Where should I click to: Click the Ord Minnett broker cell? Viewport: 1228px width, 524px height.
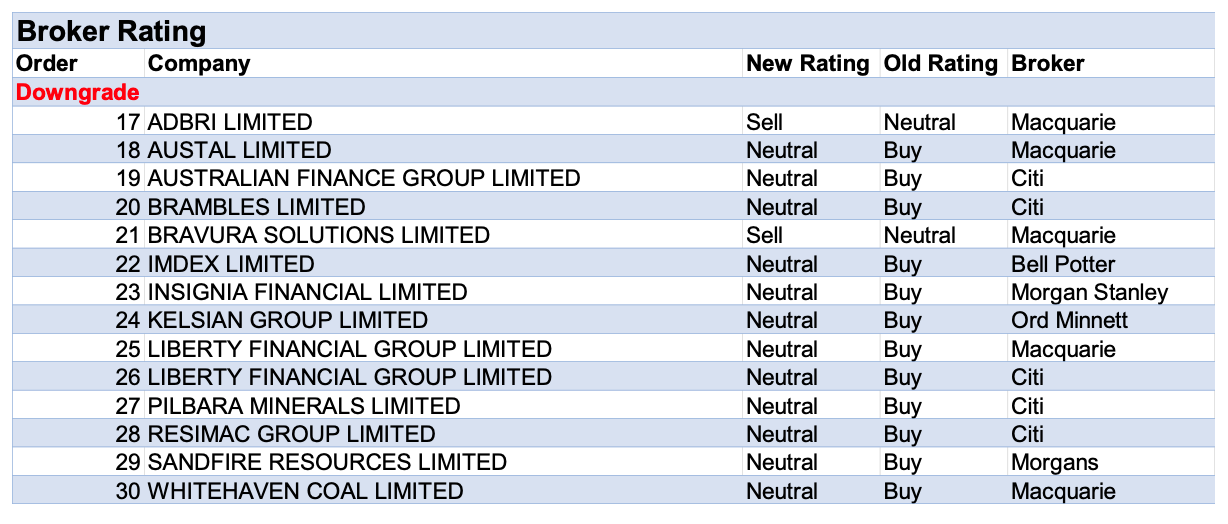coord(1069,321)
